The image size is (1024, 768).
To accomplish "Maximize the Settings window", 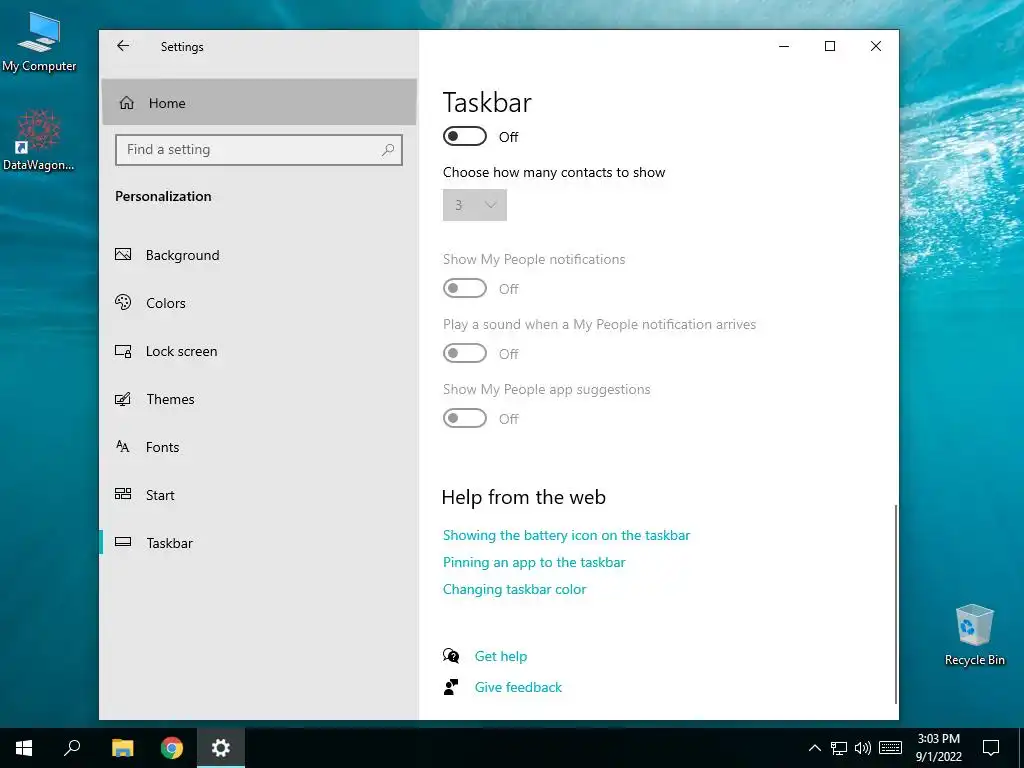I will click(830, 46).
